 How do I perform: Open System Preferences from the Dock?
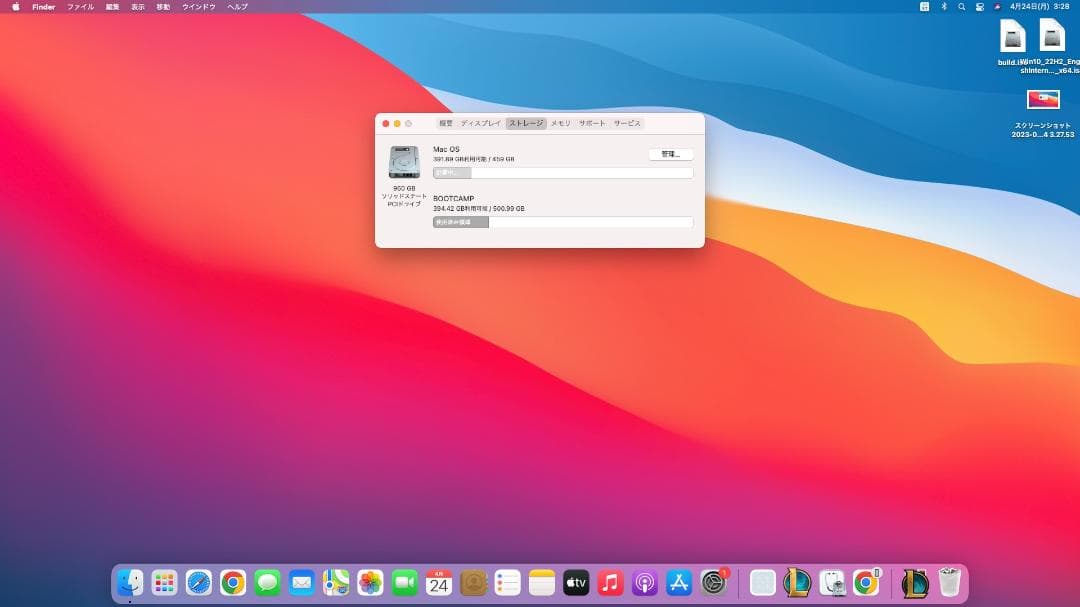coord(710,582)
